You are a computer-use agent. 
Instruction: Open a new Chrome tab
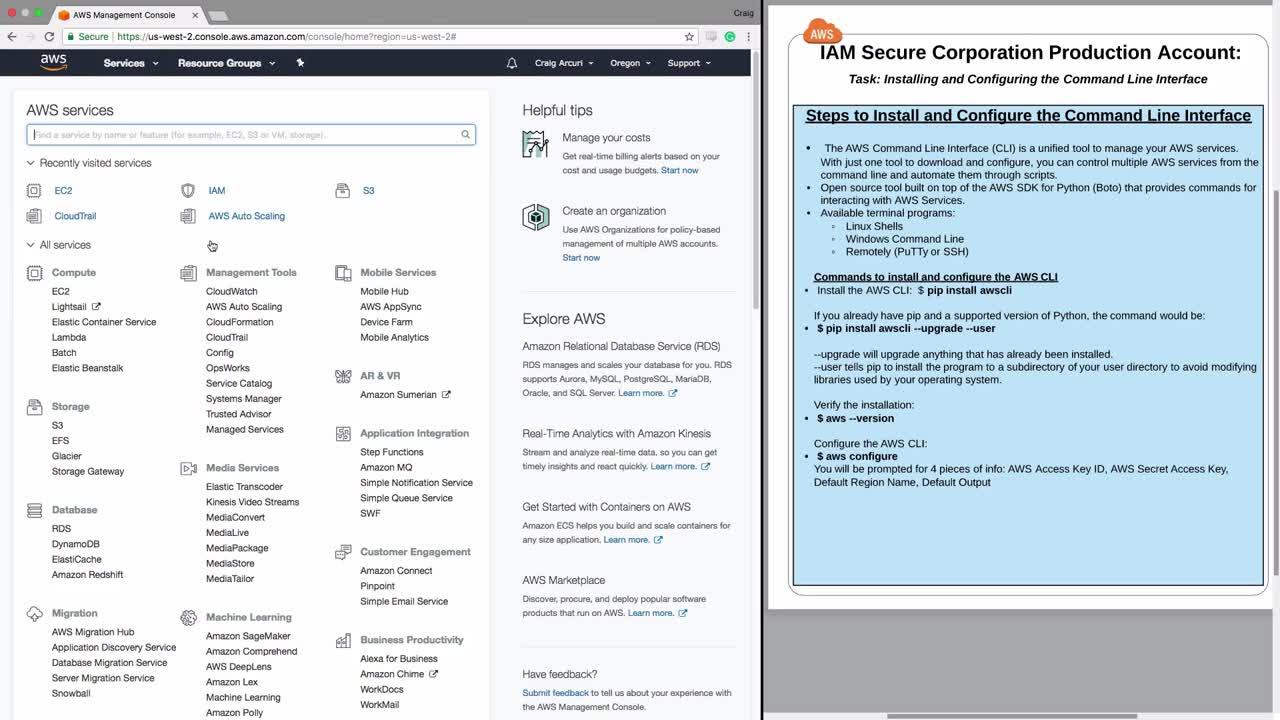[217, 15]
